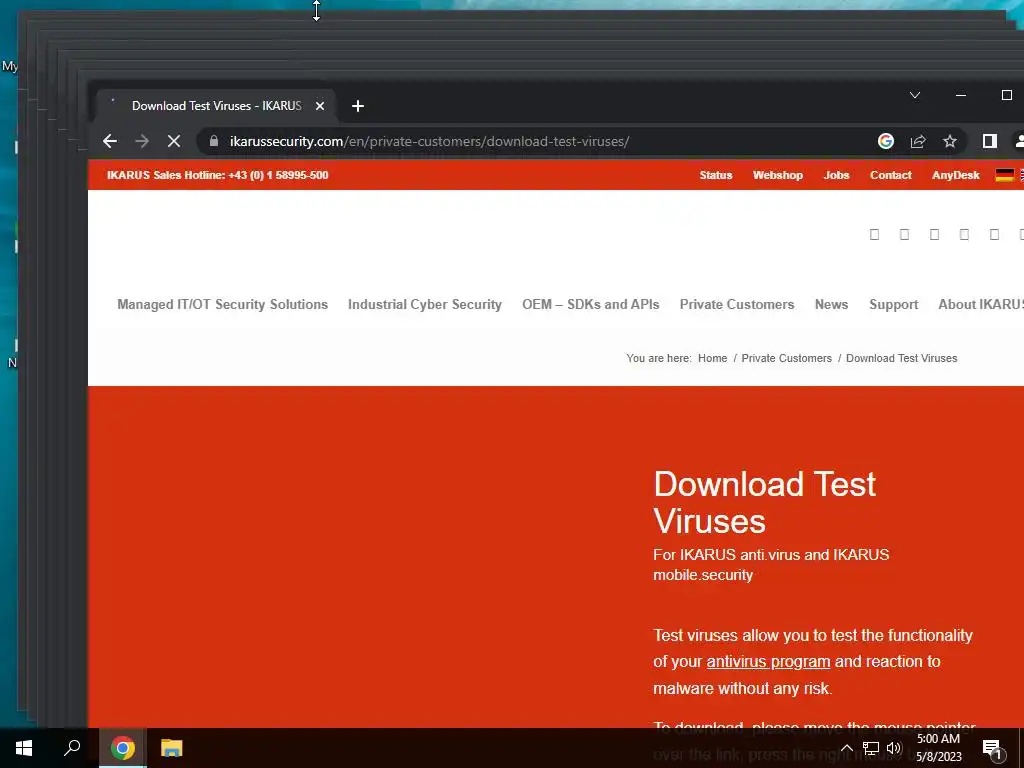The image size is (1024, 768).
Task: Open Managed IT/OT Security Solutions menu
Action: pos(223,304)
